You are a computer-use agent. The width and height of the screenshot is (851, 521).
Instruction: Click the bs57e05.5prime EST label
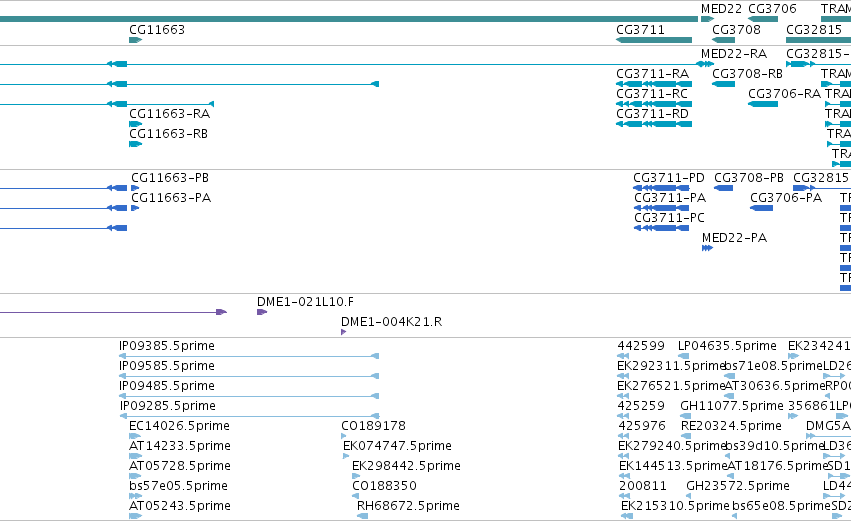tap(178, 486)
